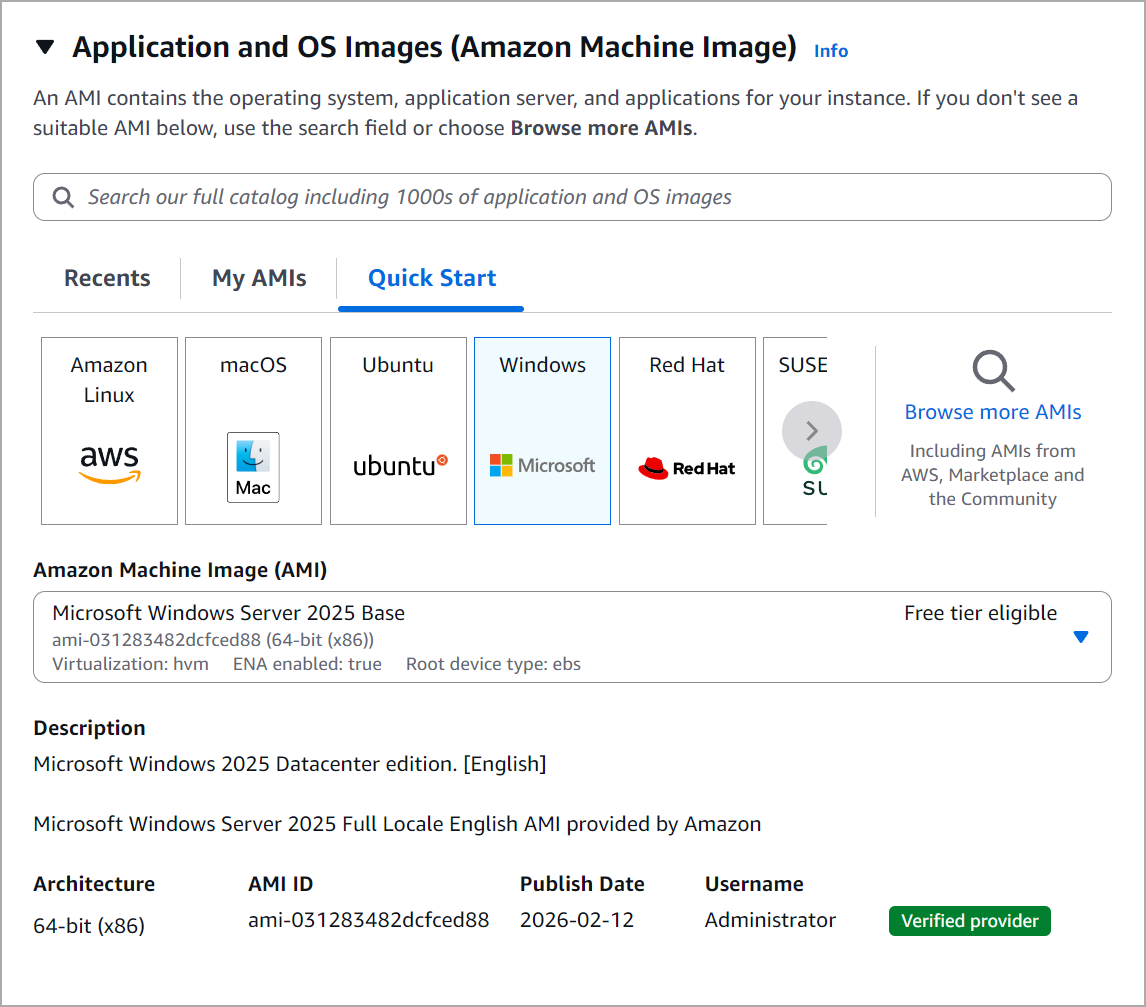The height and width of the screenshot is (1007, 1146).
Task: Open the My AMIs tab
Action: pos(258,278)
